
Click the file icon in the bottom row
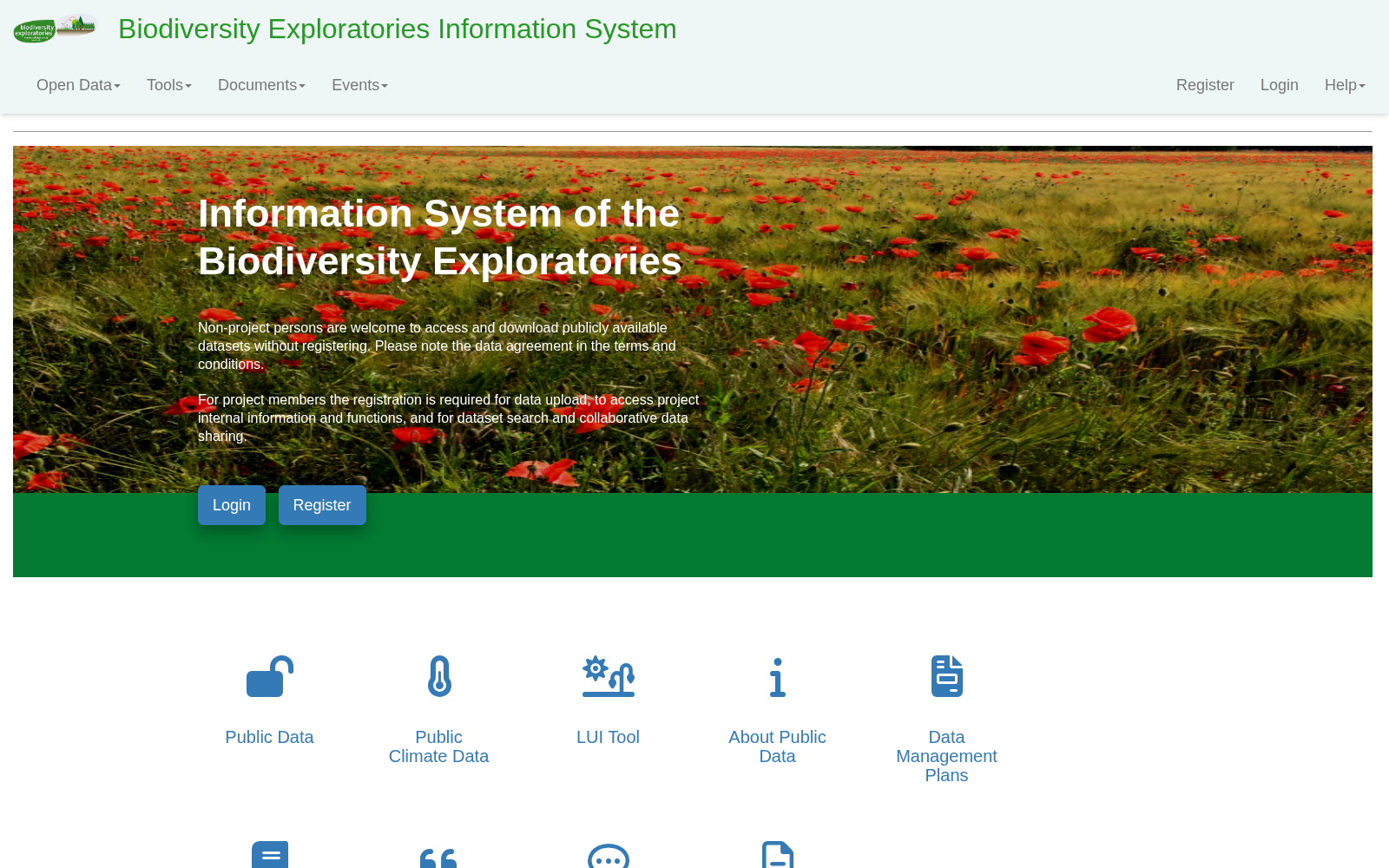click(x=778, y=855)
